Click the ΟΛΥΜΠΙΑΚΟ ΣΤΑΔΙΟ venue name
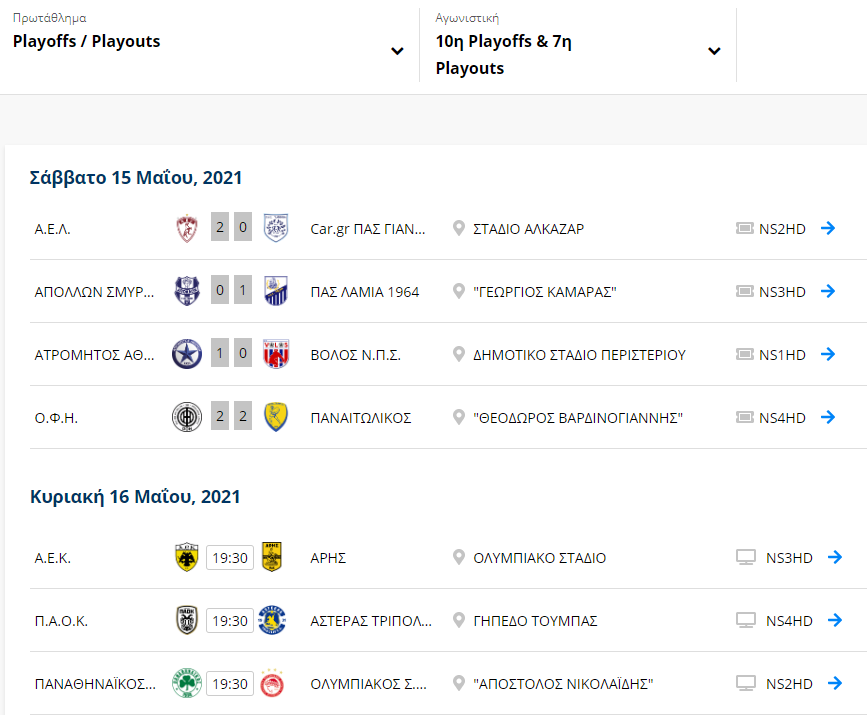The width and height of the screenshot is (867, 715). [539, 558]
